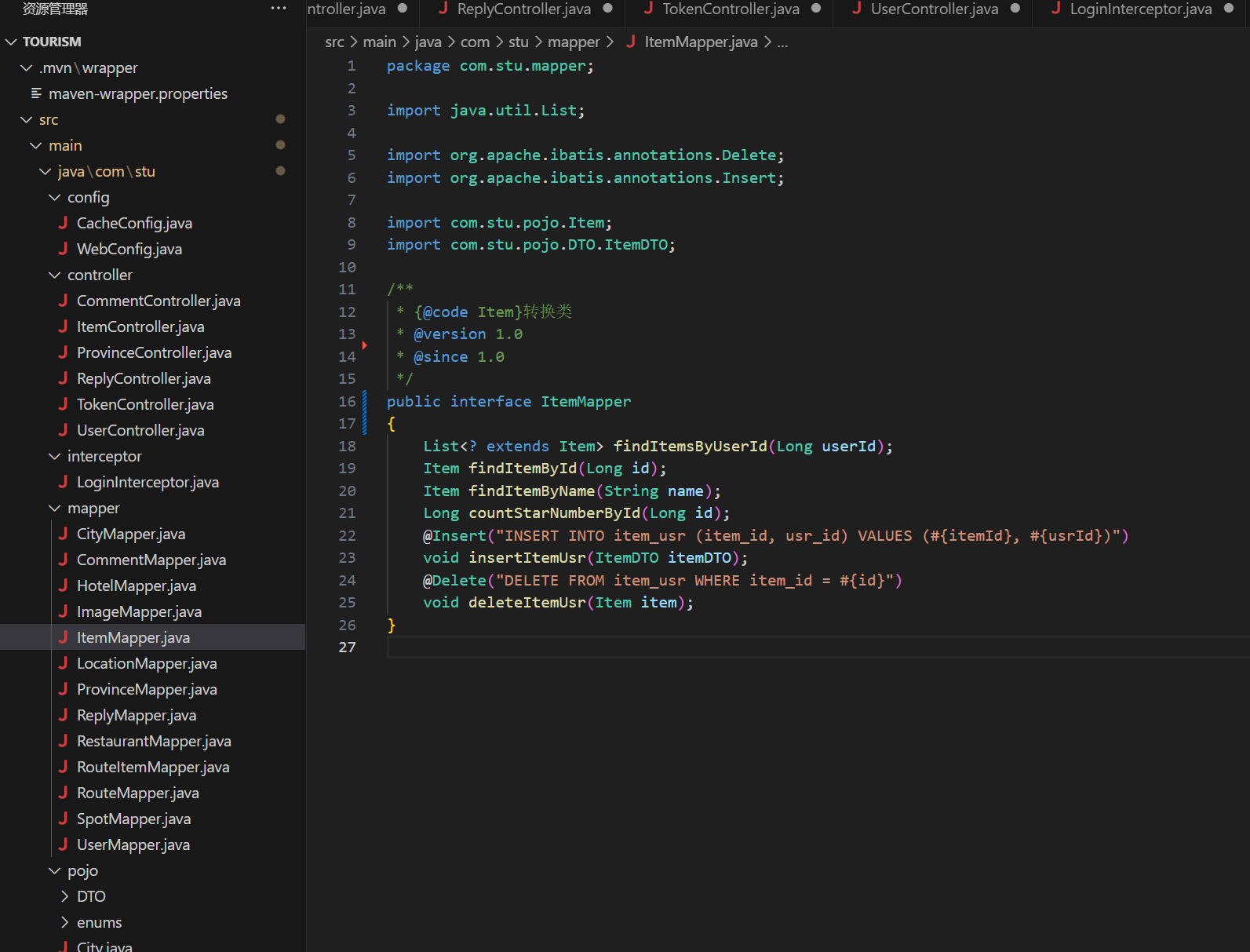Collapse the TOURISM root folder
This screenshot has width=1250, height=952.
pos(11,42)
